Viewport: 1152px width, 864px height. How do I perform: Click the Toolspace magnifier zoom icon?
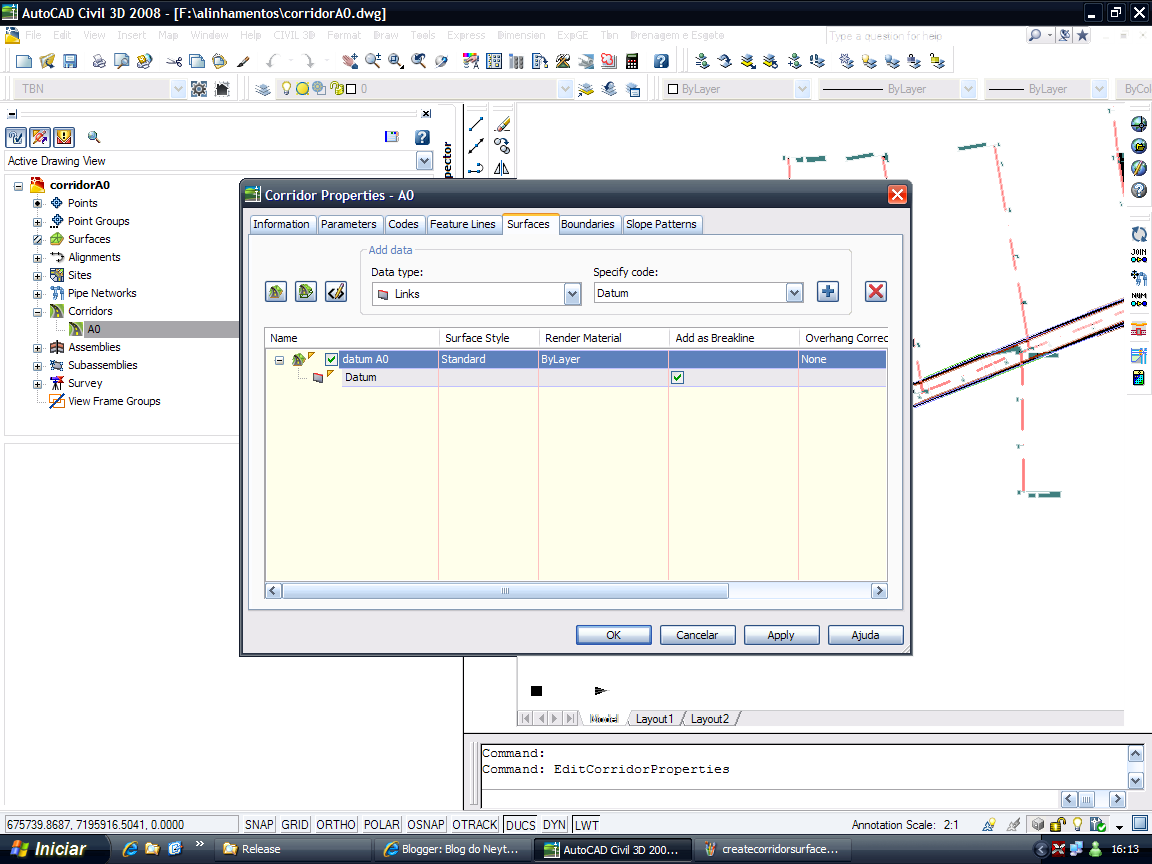pyautogui.click(x=93, y=137)
